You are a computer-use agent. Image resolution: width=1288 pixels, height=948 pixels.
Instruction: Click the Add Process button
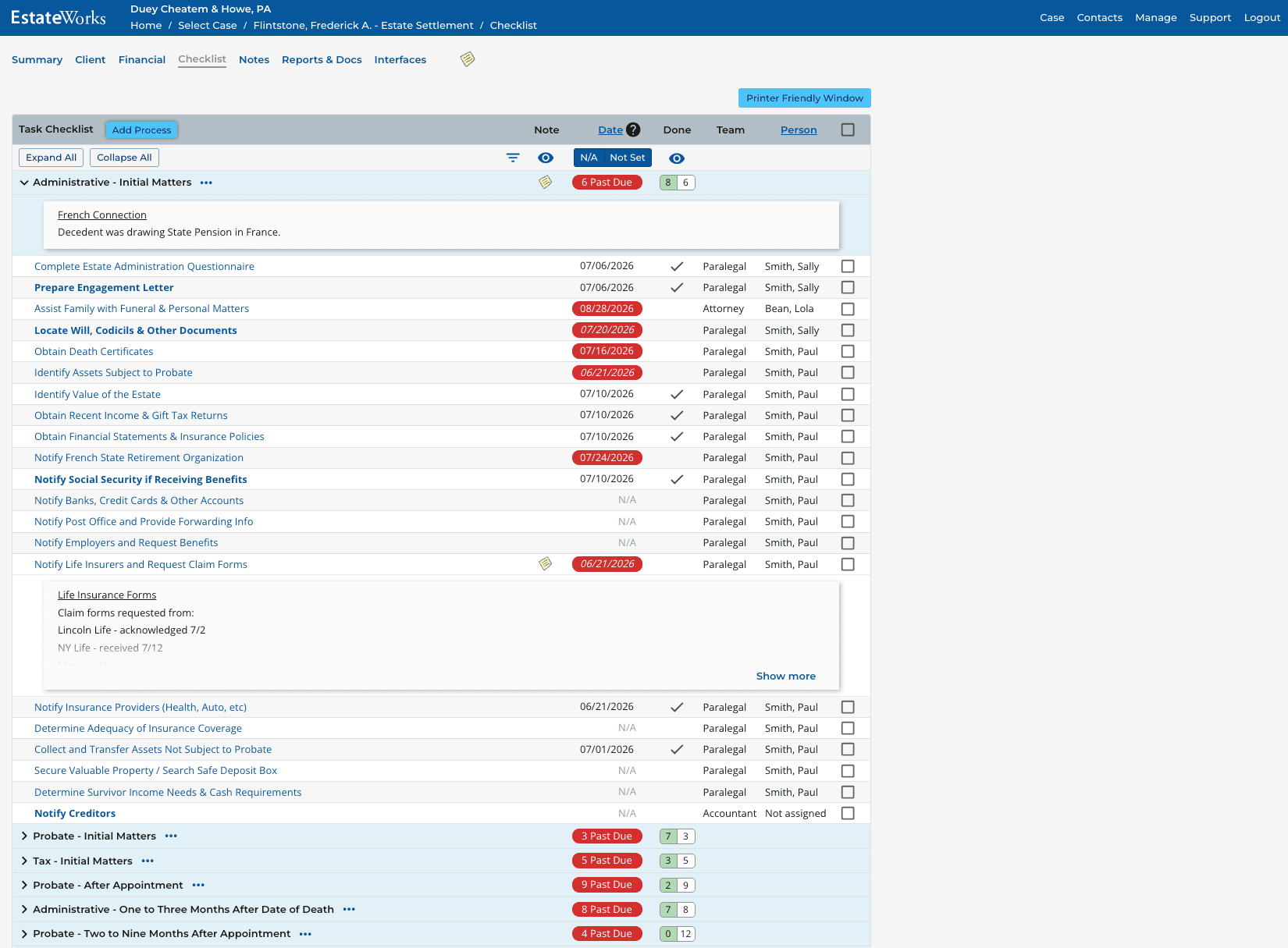pyautogui.click(x=141, y=130)
